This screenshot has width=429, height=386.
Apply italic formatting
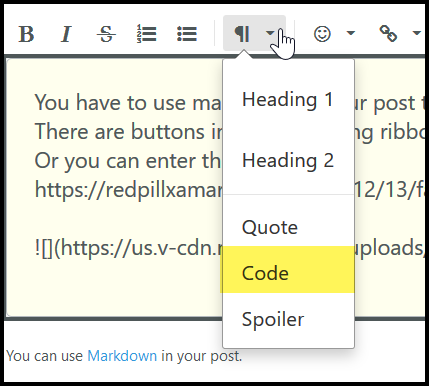[x=66, y=34]
